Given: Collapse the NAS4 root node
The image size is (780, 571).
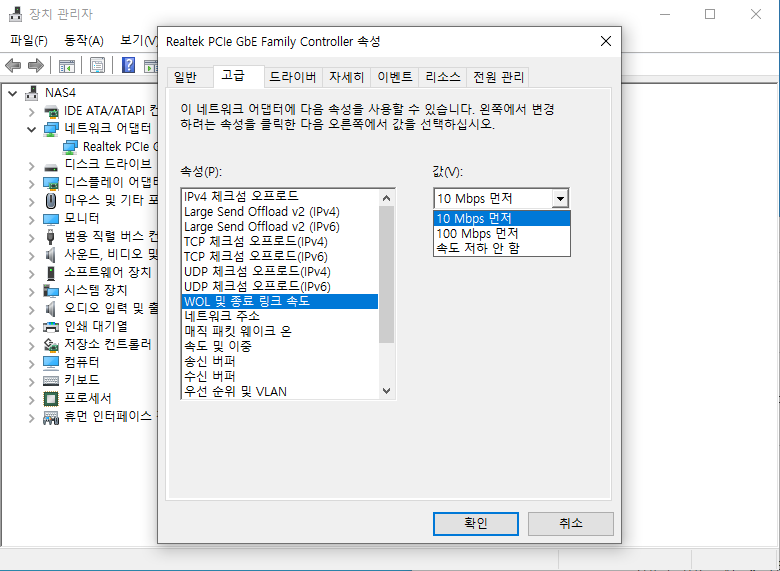Looking at the screenshot, I should [x=13, y=93].
